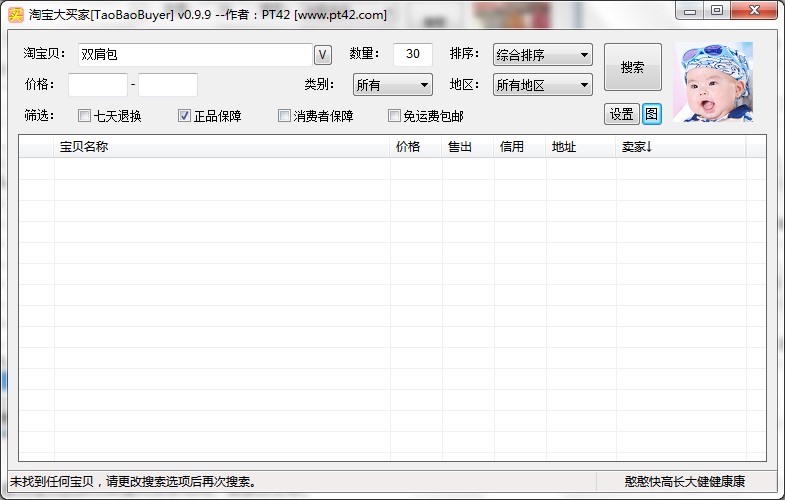Open 设置 settings button
The width and height of the screenshot is (785, 500).
point(622,114)
